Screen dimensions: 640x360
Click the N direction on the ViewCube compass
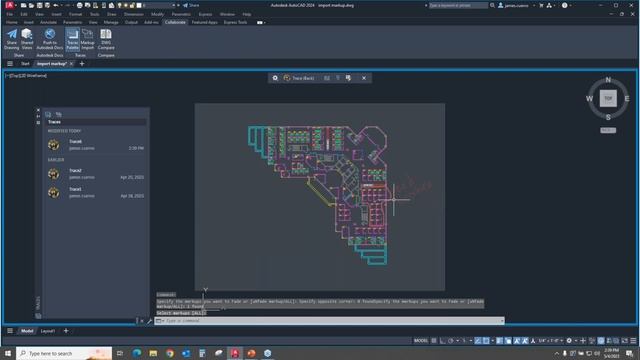608,80
